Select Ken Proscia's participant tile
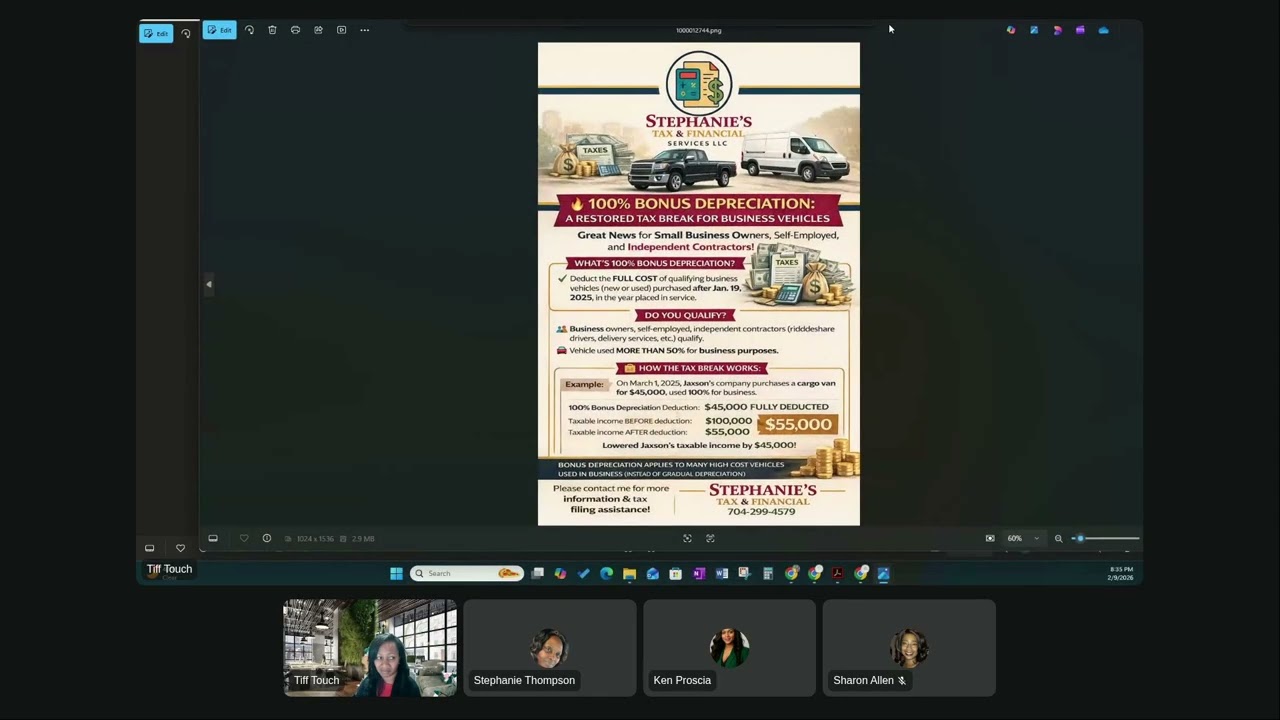The width and height of the screenshot is (1280, 720). pos(730,648)
